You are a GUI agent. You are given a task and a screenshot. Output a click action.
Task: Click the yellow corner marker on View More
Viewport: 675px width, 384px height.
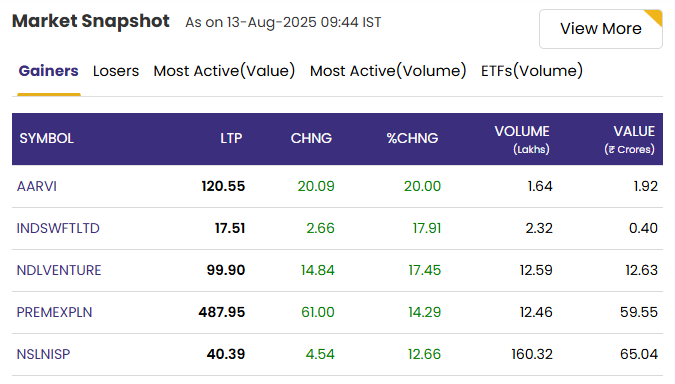(655, 17)
